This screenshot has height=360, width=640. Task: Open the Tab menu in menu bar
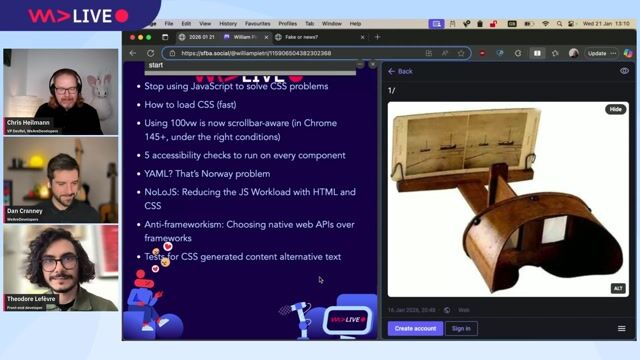pyautogui.click(x=309, y=24)
